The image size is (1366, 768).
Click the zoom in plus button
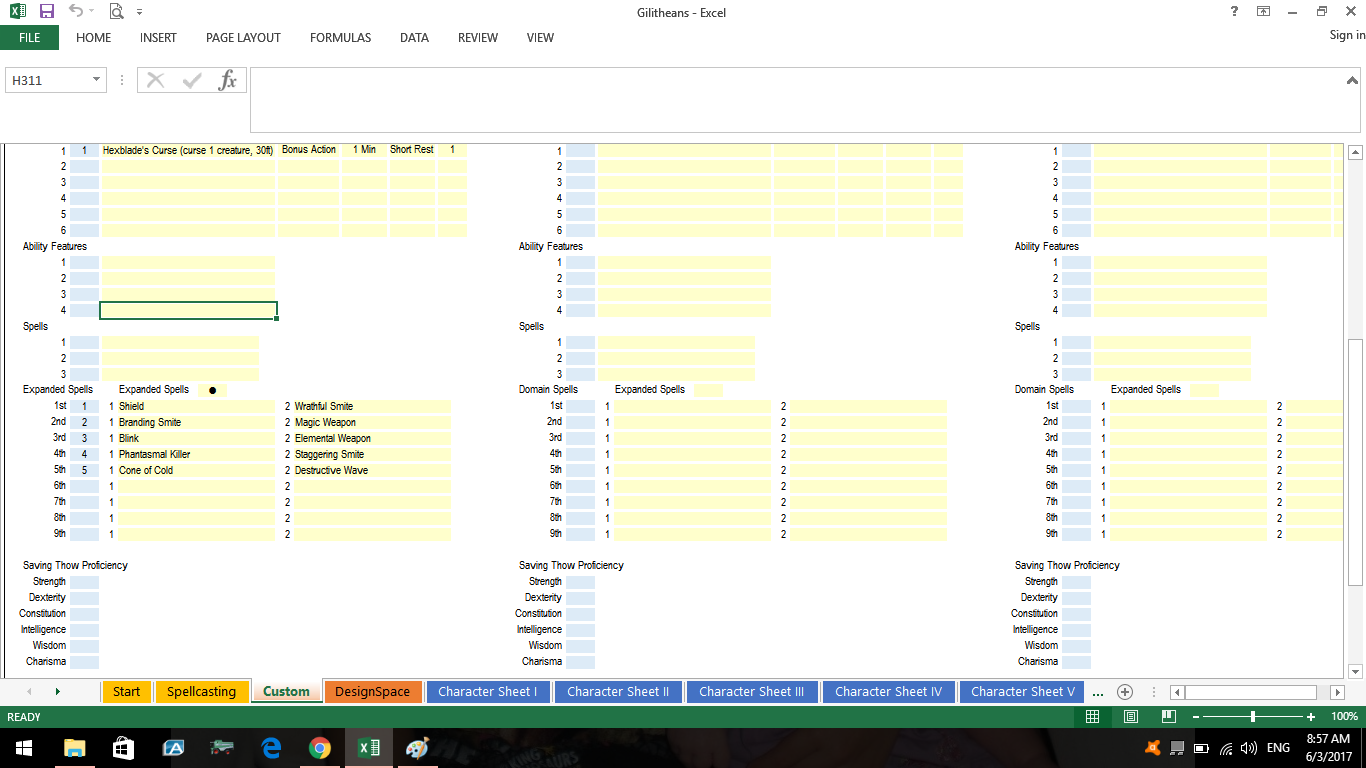(x=1311, y=717)
